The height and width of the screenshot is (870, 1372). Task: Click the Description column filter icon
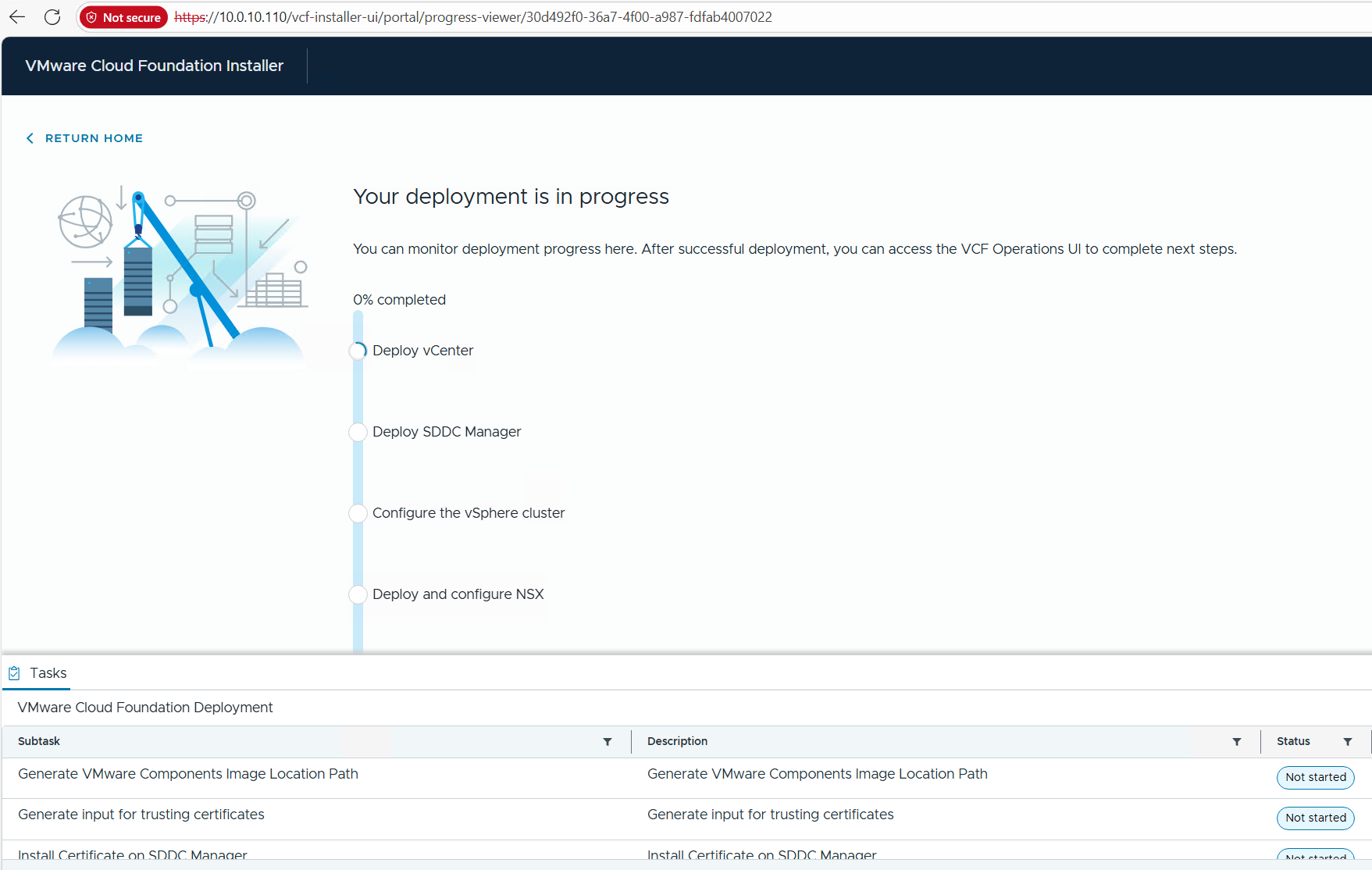[x=1237, y=742]
